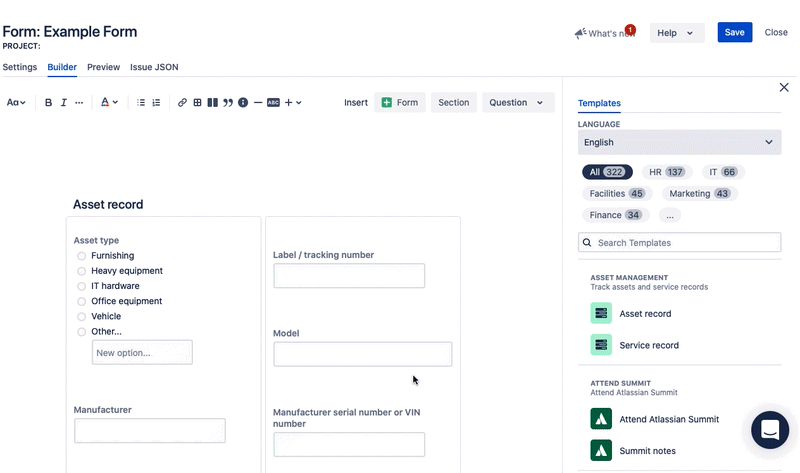Insert column layout from toolbar

[x=213, y=103]
